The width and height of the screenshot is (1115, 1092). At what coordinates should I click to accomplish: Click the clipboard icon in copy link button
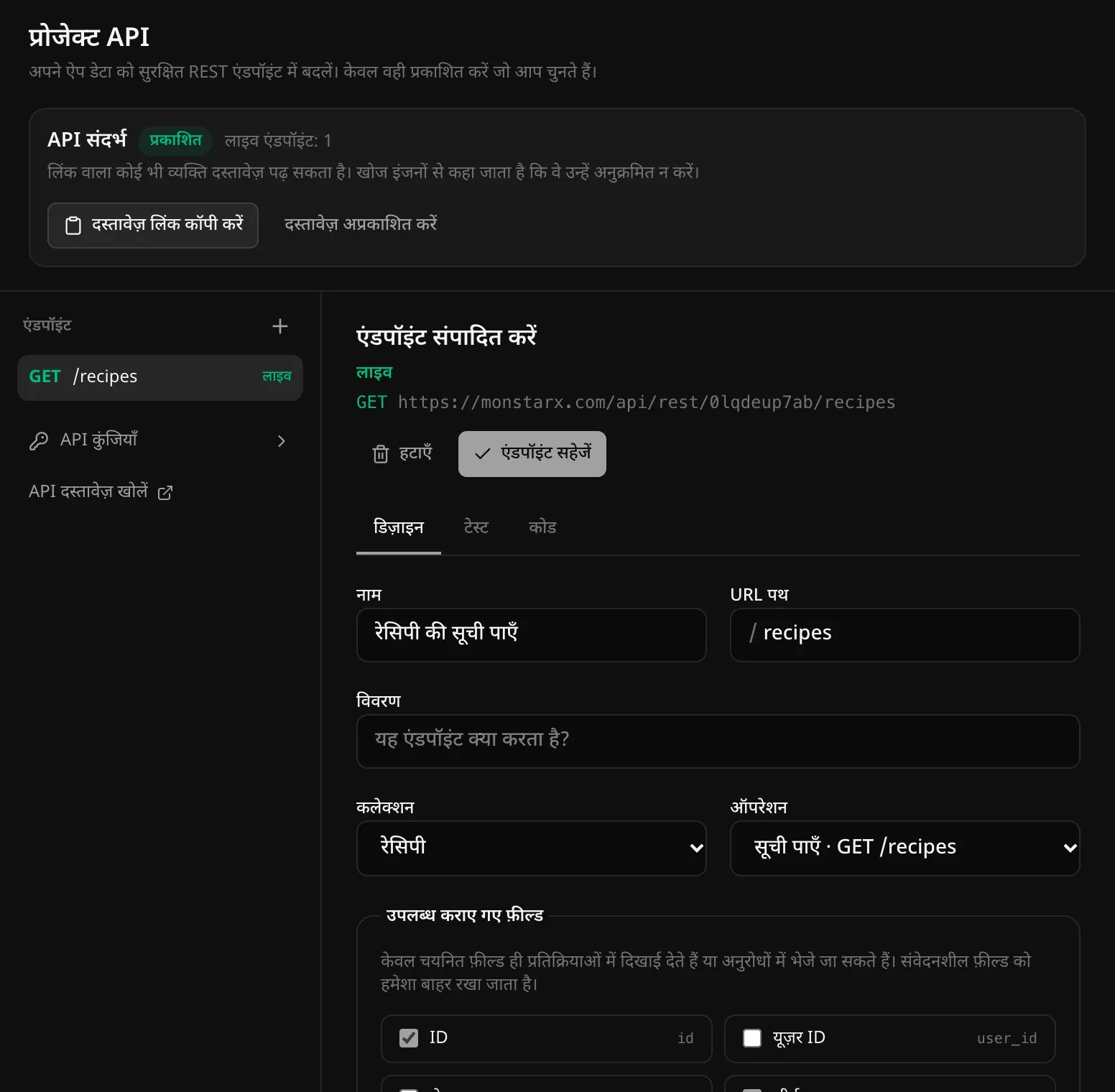[x=73, y=226]
